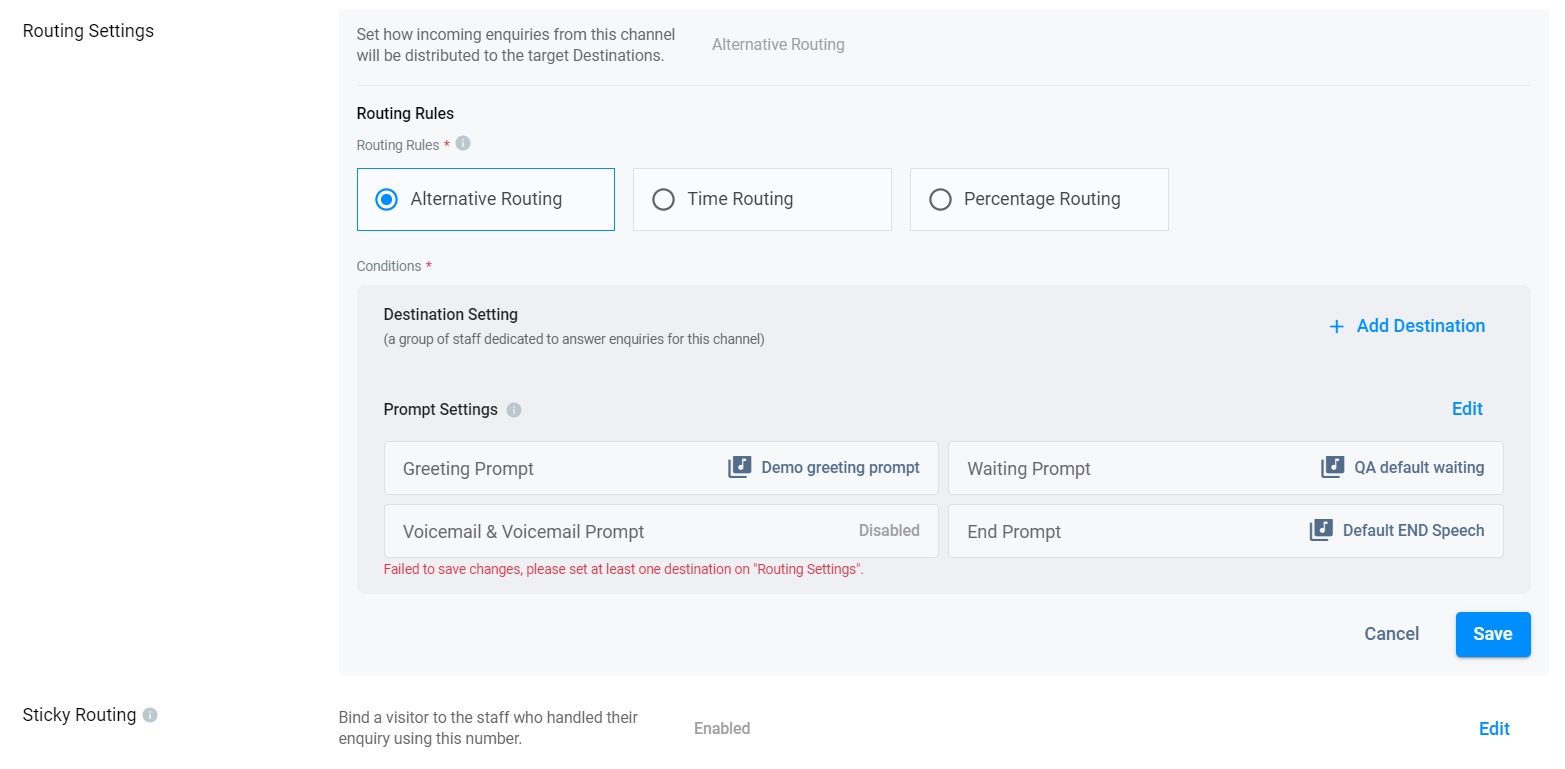Image resolution: width=1565 pixels, height=769 pixels.
Task: Choose the Time Routing option
Action: pos(663,199)
